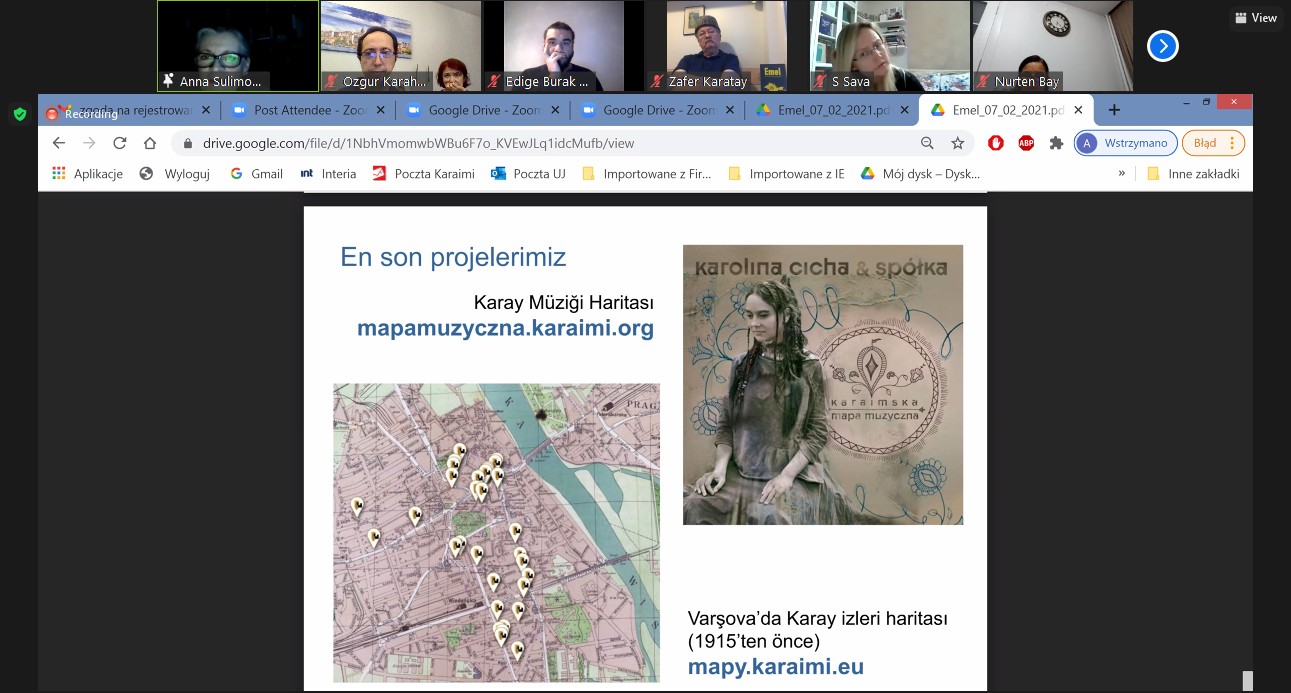Close the active Emel_07_02_2021.pdf tab
The height and width of the screenshot is (693, 1291).
tap(1078, 110)
